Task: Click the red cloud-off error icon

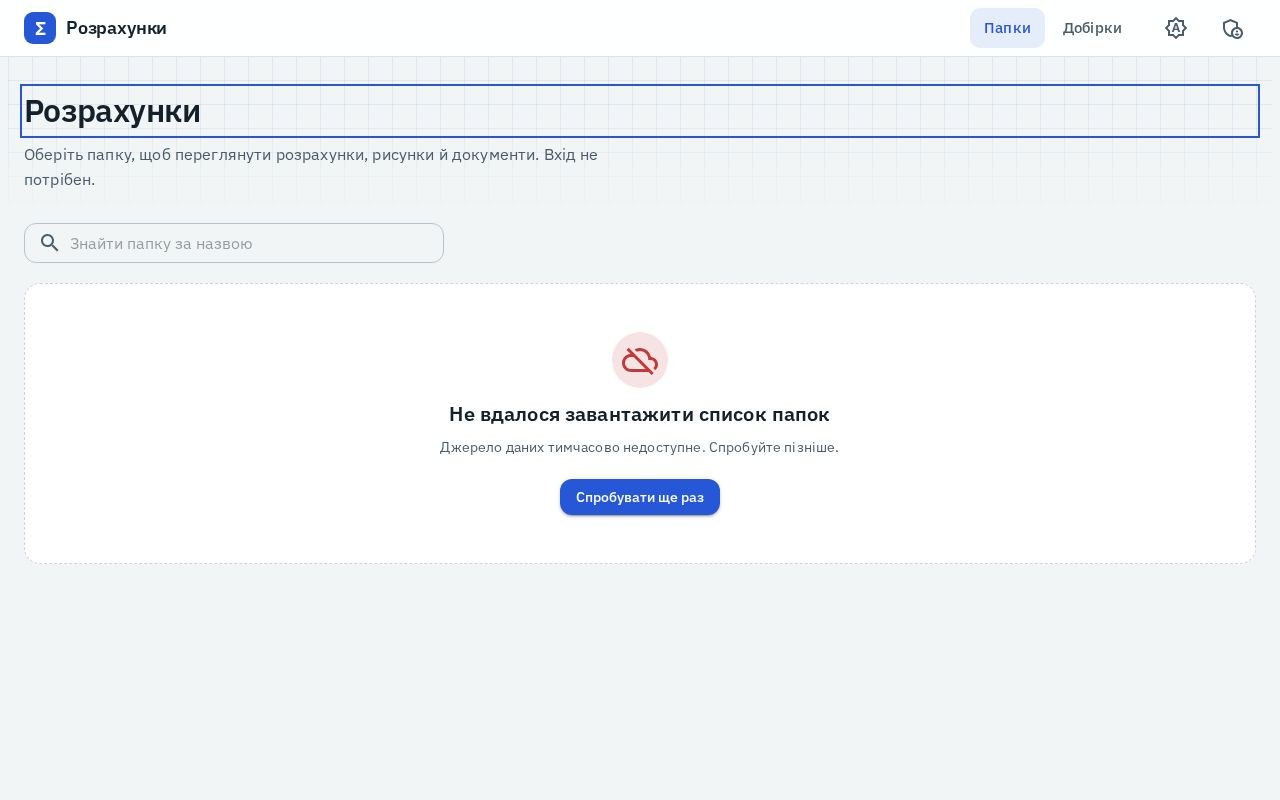Action: pyautogui.click(x=640, y=360)
